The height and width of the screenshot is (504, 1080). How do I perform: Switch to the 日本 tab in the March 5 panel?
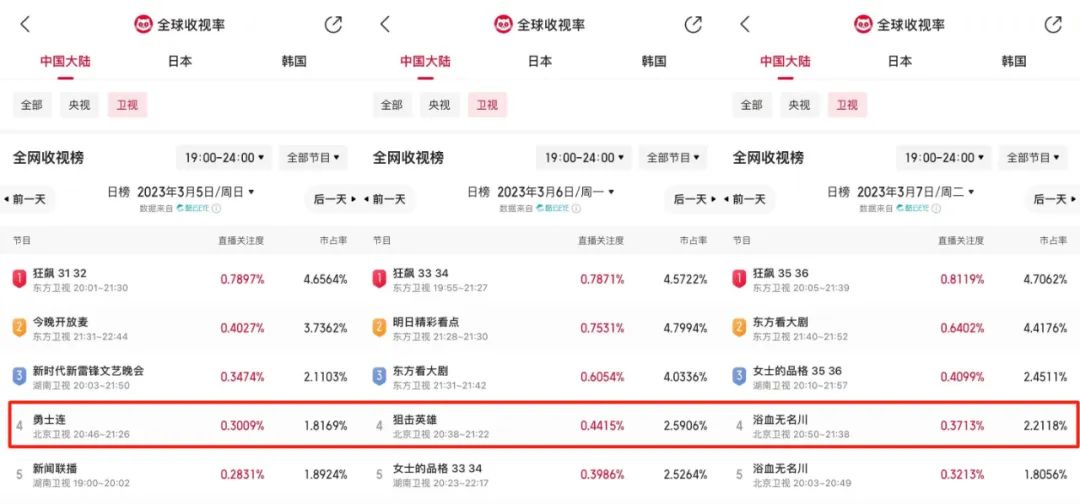tap(180, 61)
